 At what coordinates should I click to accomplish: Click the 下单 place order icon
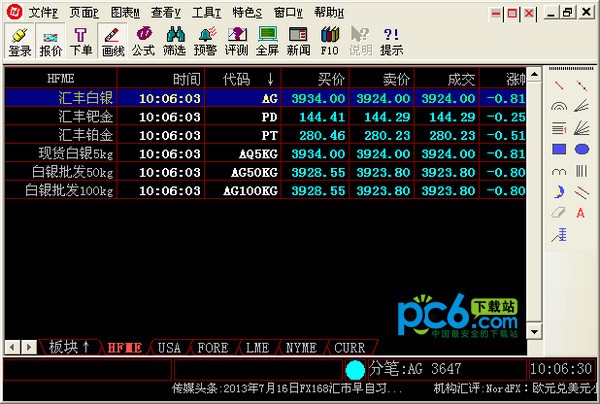81,41
